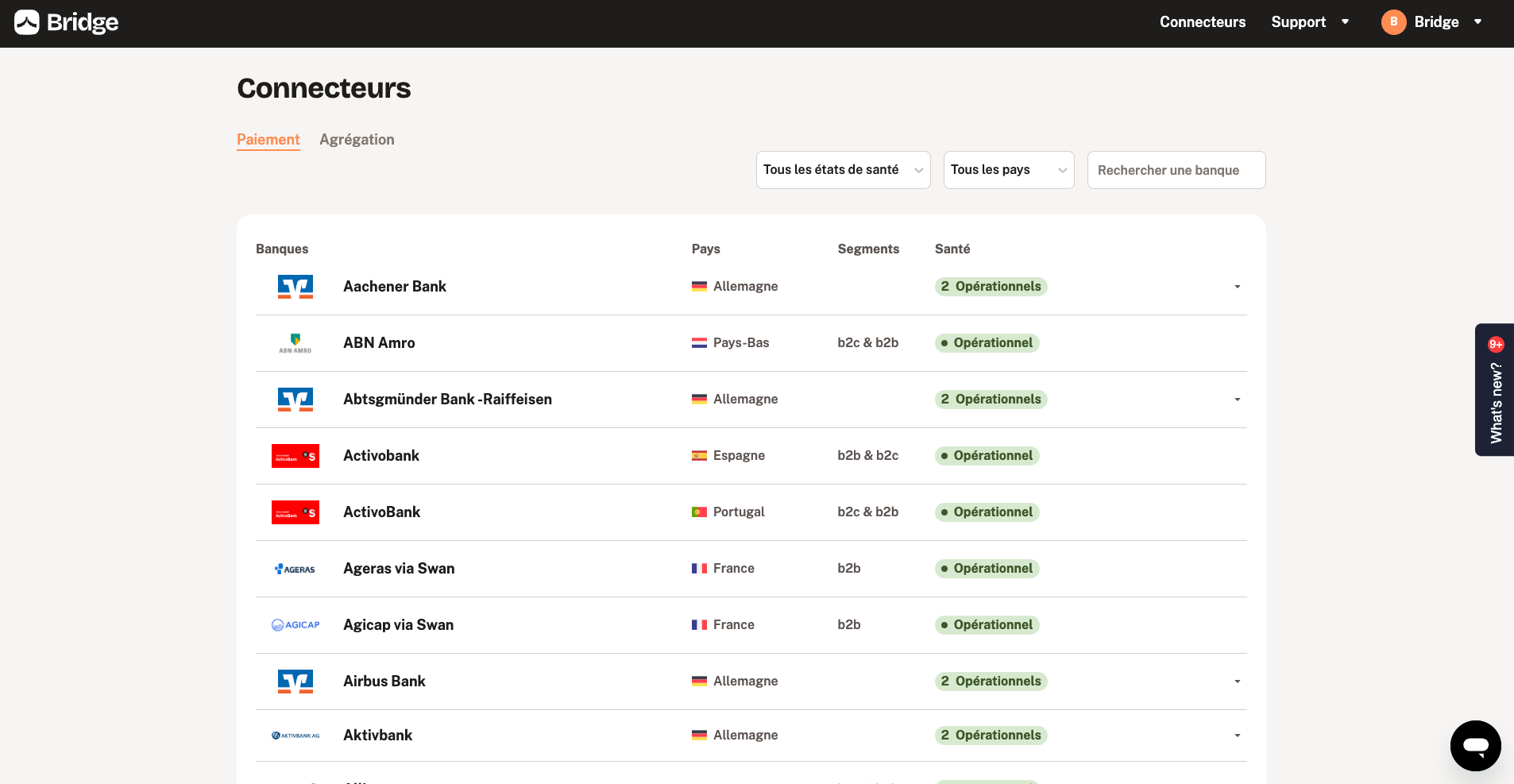
Task: Click the Abtsgmünder Bank-Raiffeisen logo
Action: (x=295, y=400)
